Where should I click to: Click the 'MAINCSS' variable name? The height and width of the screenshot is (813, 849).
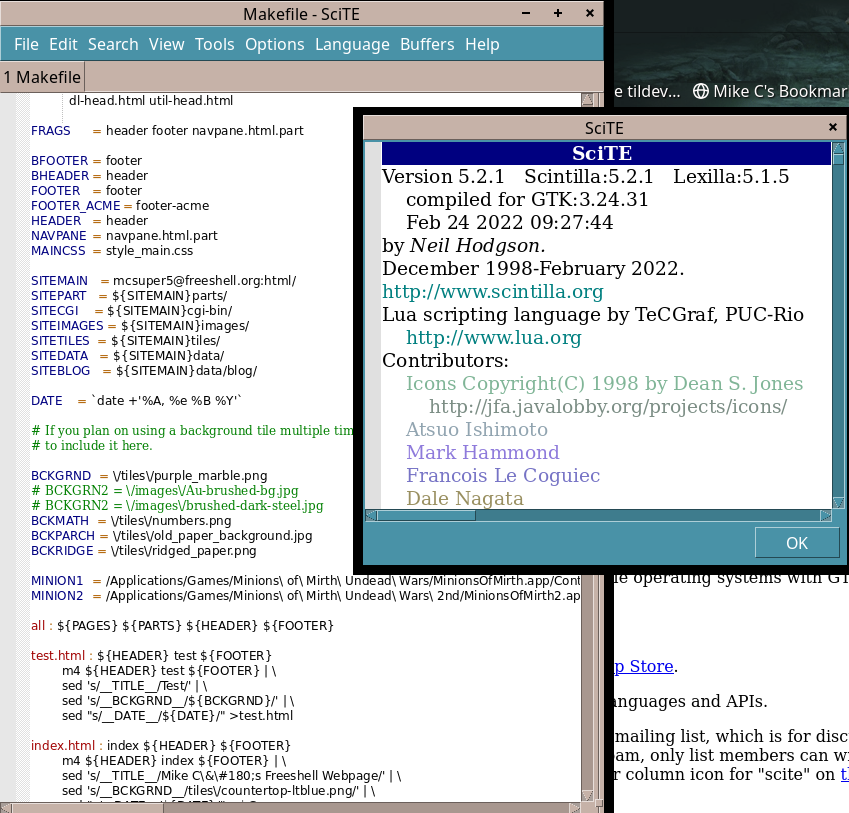coord(58,251)
